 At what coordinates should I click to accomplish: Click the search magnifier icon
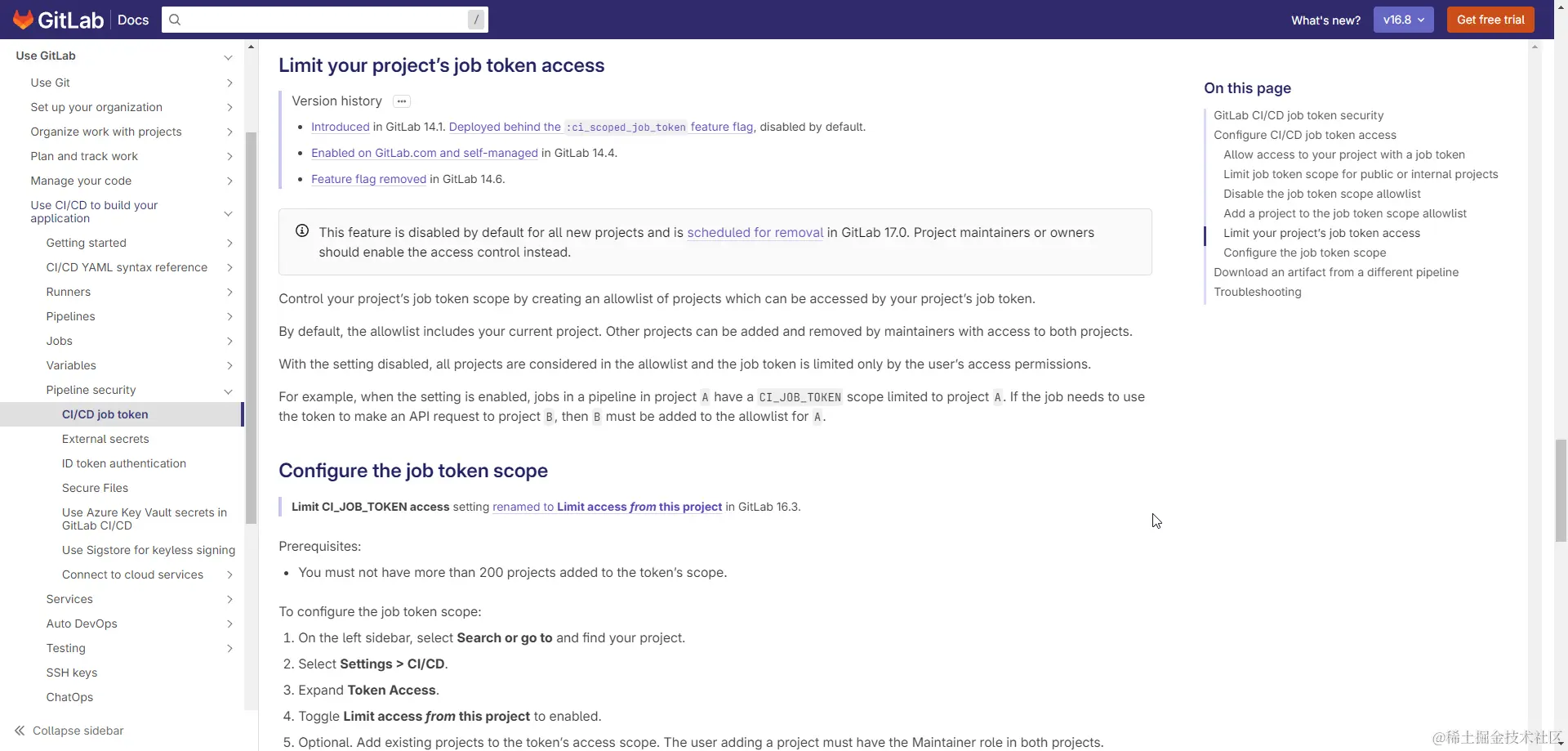click(x=176, y=20)
